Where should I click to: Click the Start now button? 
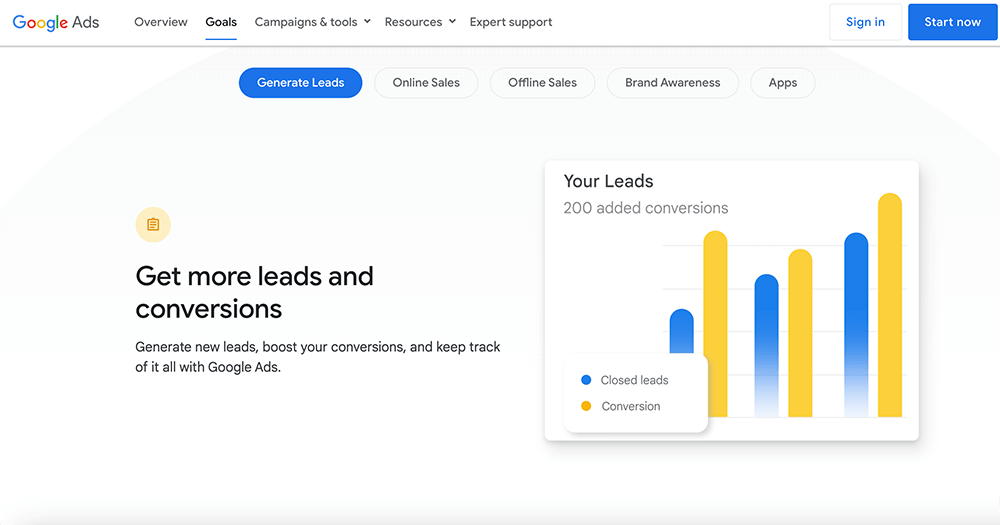[953, 22]
